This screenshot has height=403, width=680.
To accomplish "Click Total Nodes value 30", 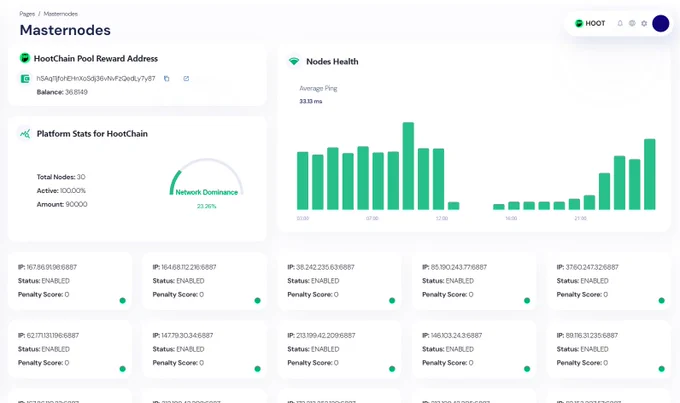I will tap(81, 177).
